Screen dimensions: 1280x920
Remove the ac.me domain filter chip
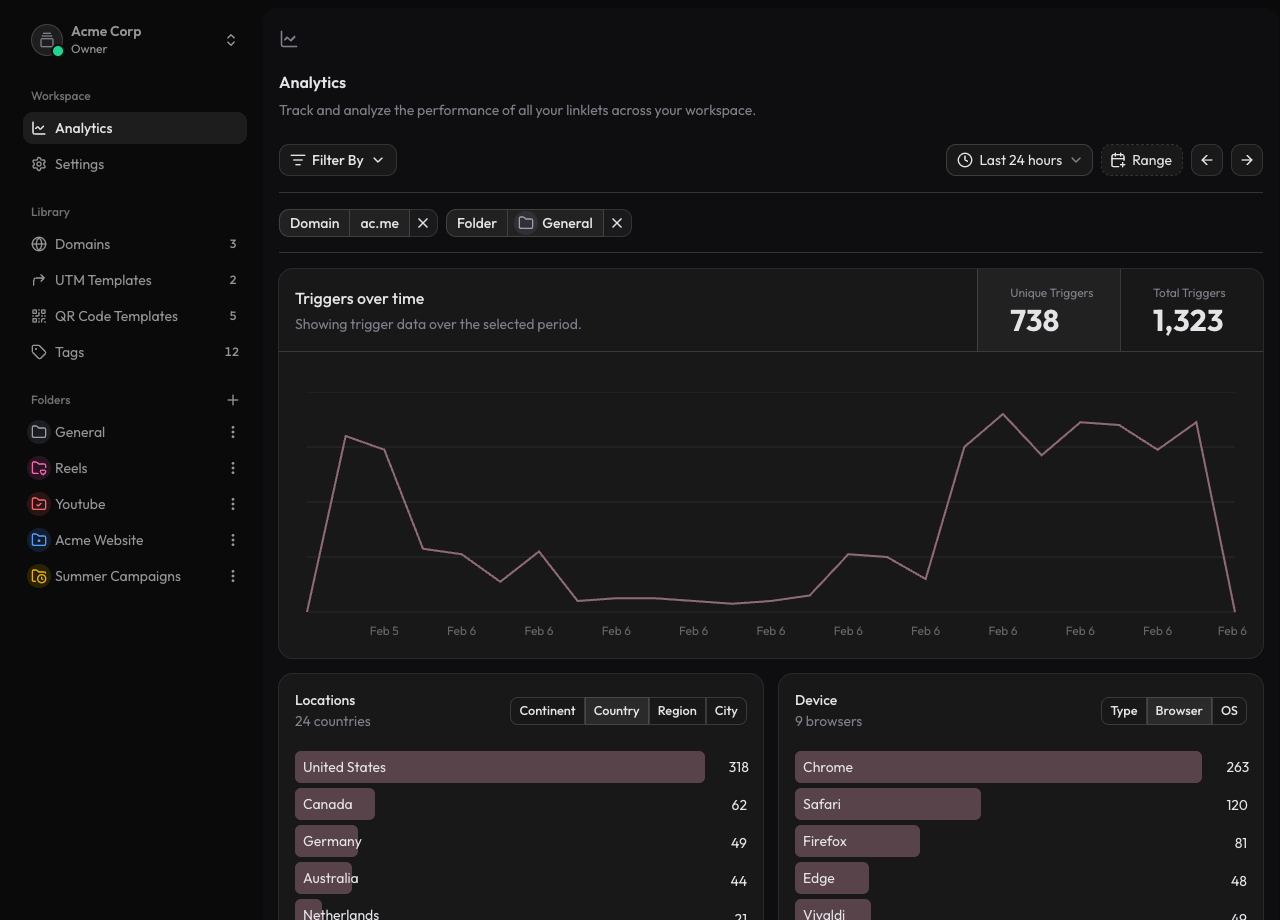422,223
